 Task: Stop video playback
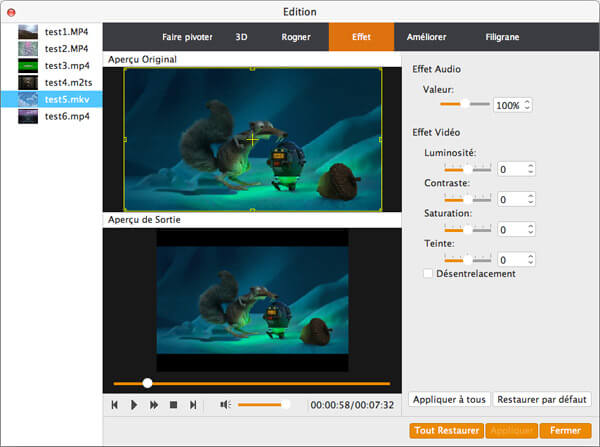click(173, 405)
